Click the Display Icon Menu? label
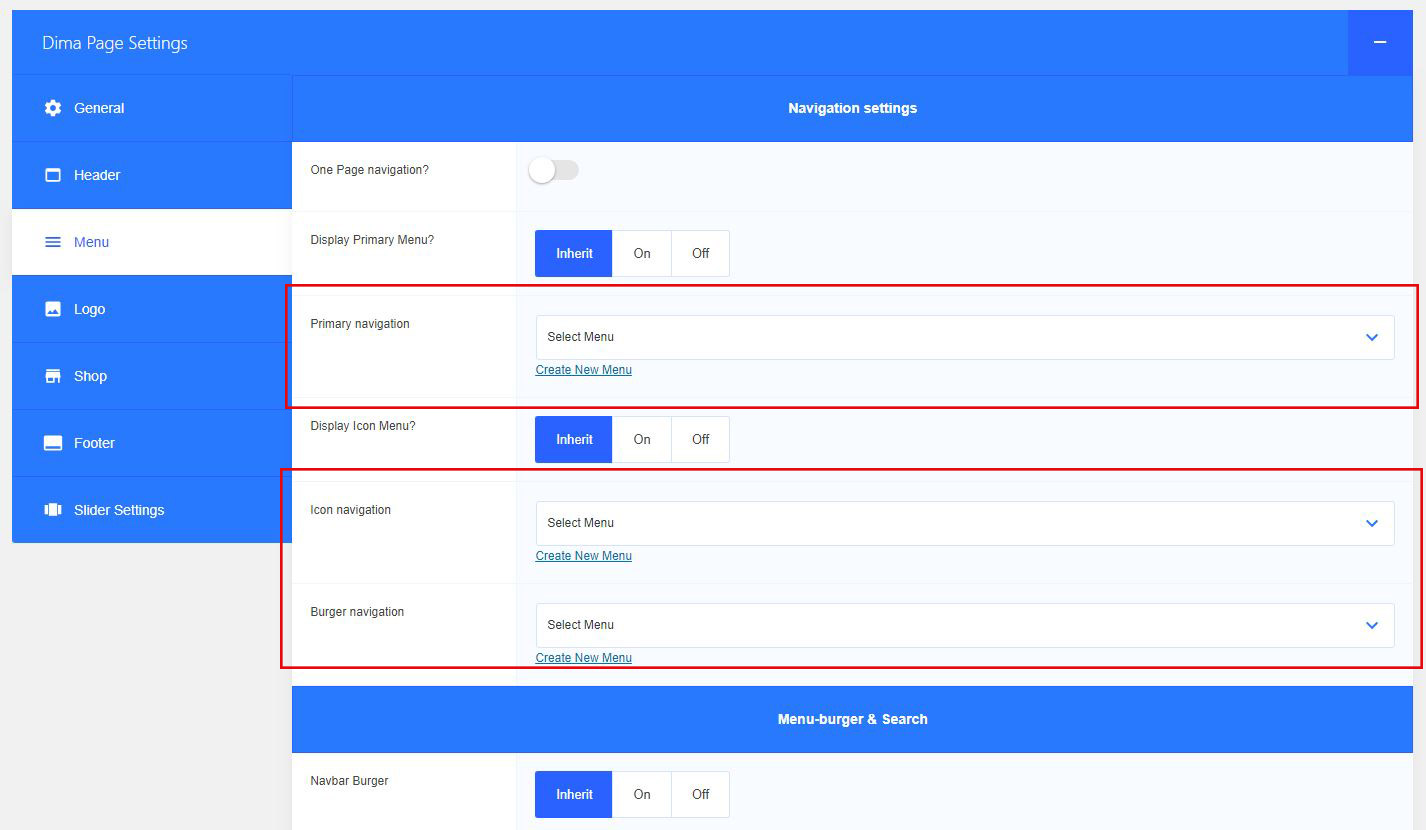The height and width of the screenshot is (830, 1426). [363, 426]
